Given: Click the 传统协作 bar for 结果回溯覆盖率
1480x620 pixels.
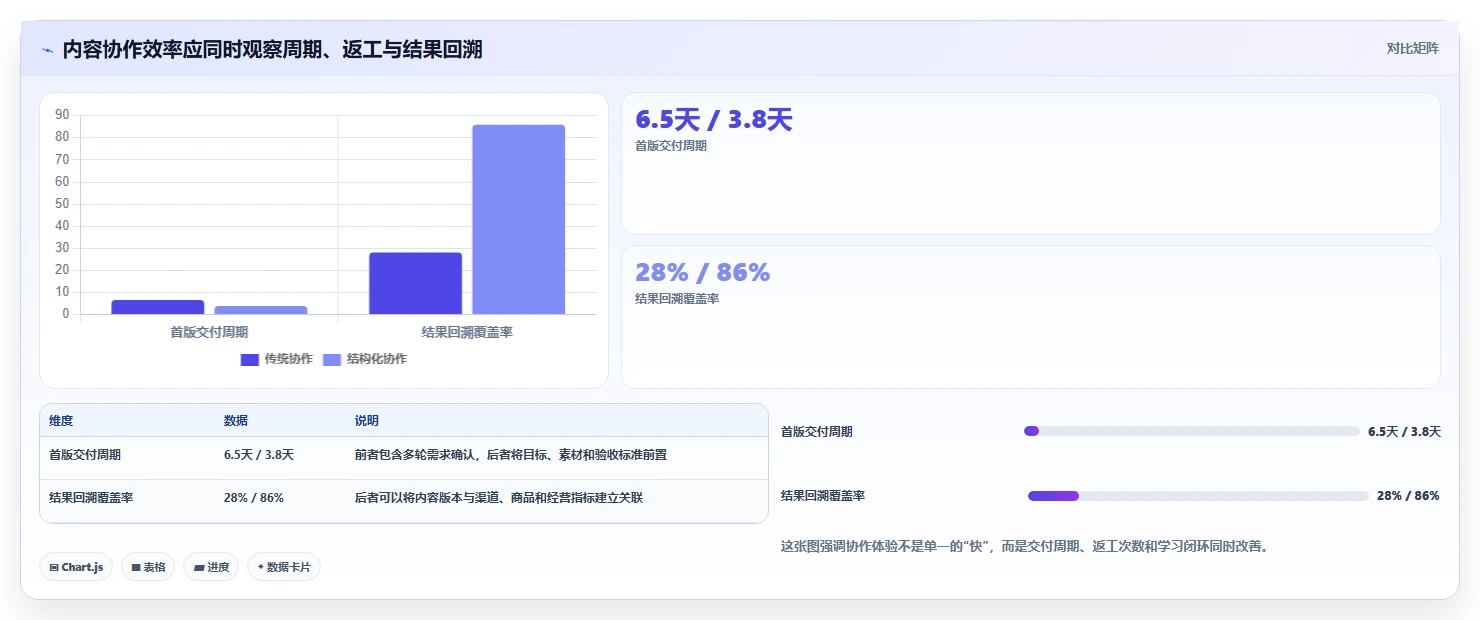Looking at the screenshot, I should (415, 283).
